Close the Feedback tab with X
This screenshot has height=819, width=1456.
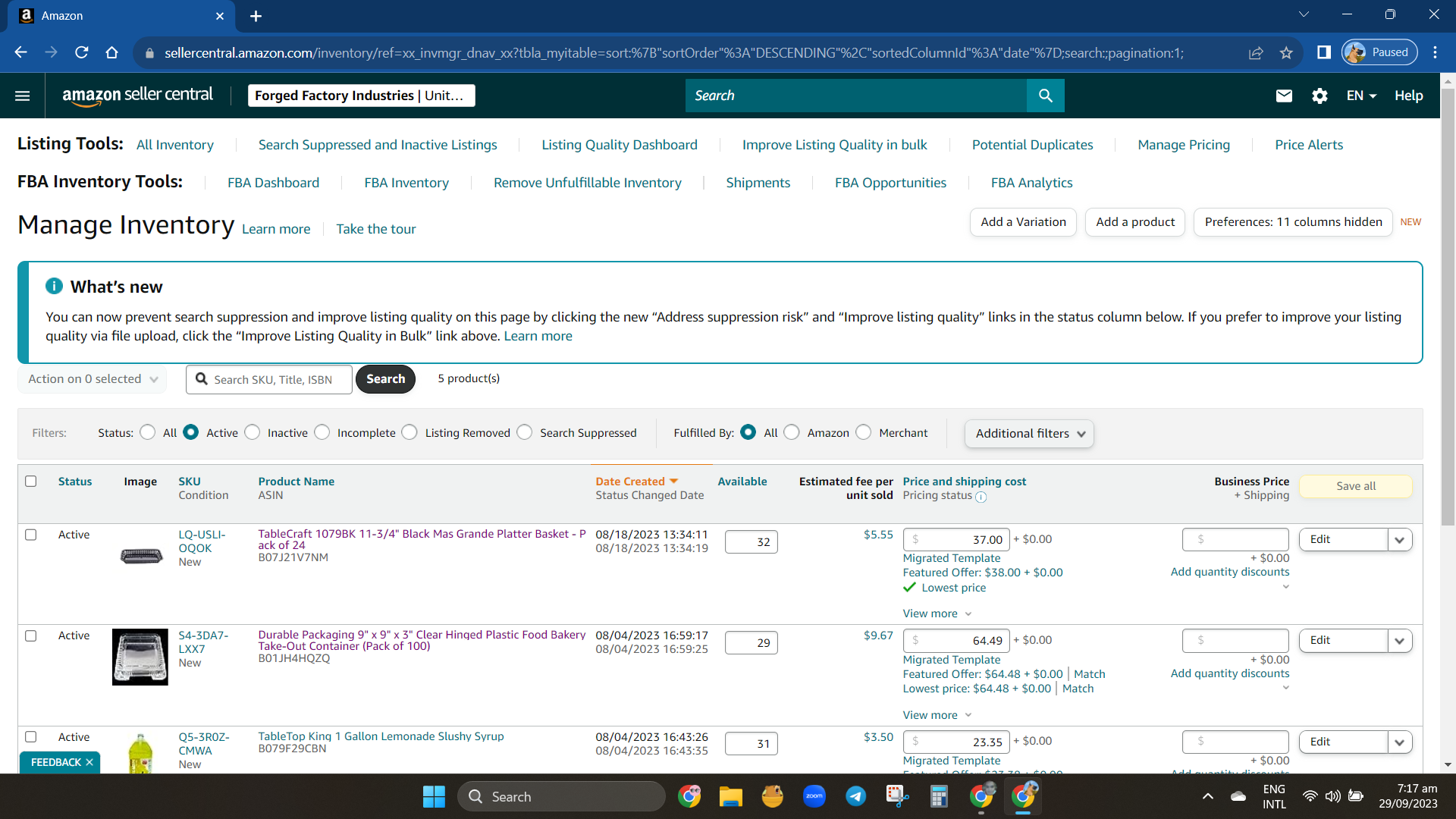[x=89, y=762]
